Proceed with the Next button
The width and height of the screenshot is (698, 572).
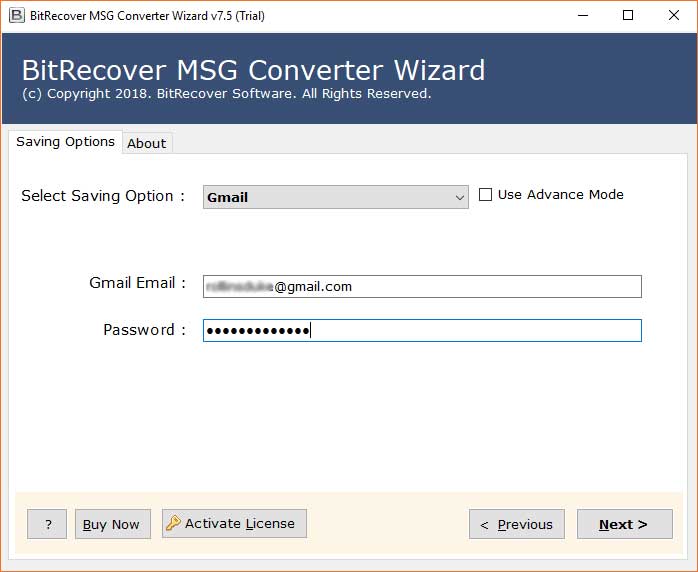[625, 524]
